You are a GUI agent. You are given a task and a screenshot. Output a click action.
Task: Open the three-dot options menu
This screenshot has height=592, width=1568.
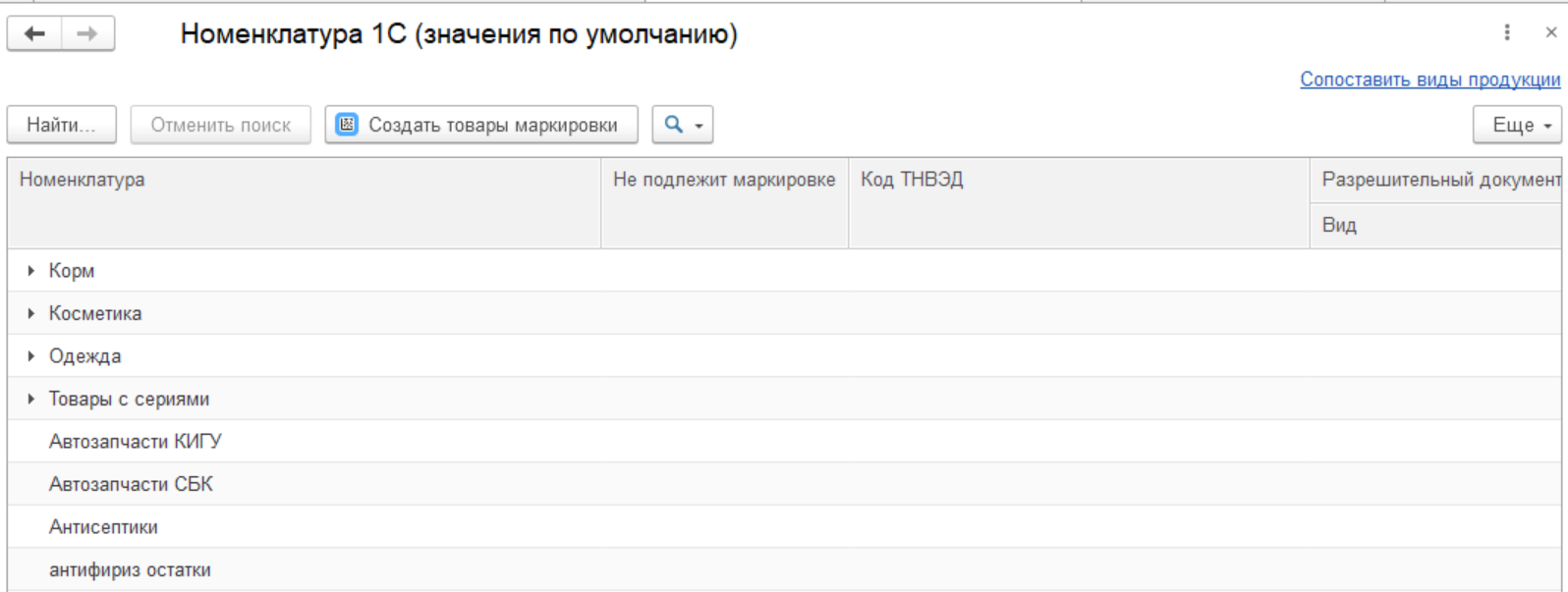tap(1506, 32)
